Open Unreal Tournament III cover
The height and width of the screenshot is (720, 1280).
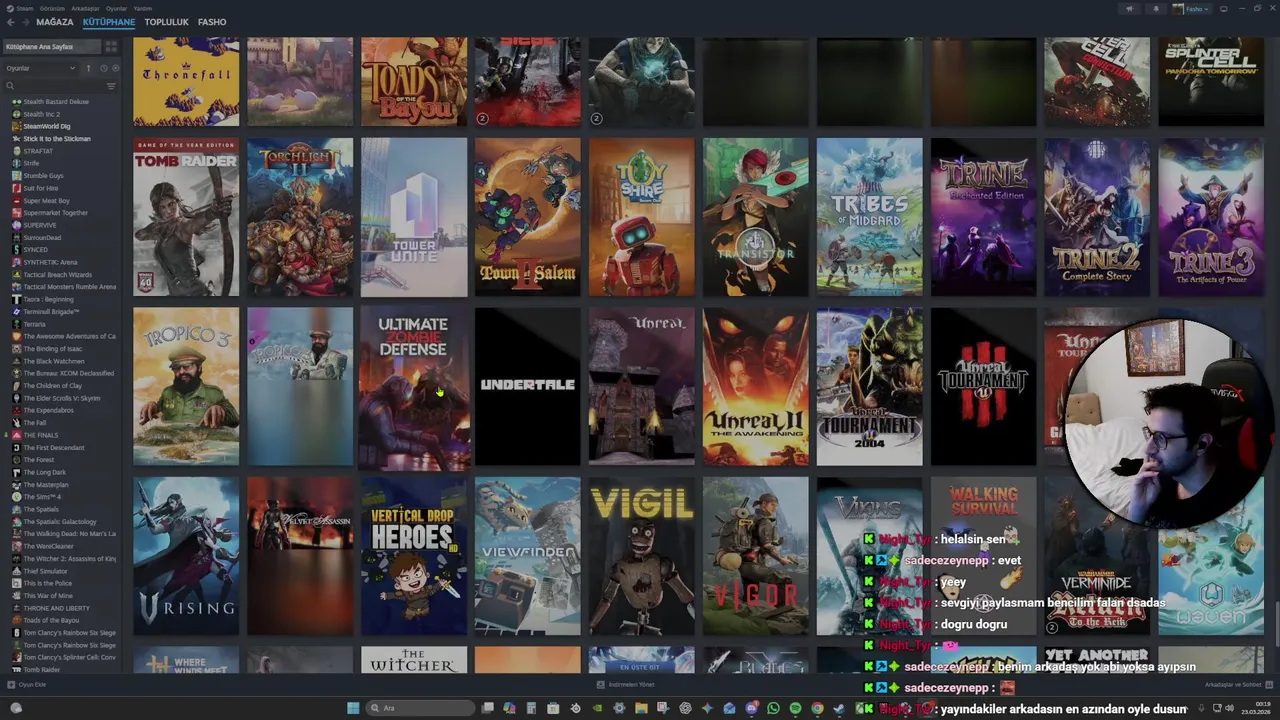click(x=984, y=386)
